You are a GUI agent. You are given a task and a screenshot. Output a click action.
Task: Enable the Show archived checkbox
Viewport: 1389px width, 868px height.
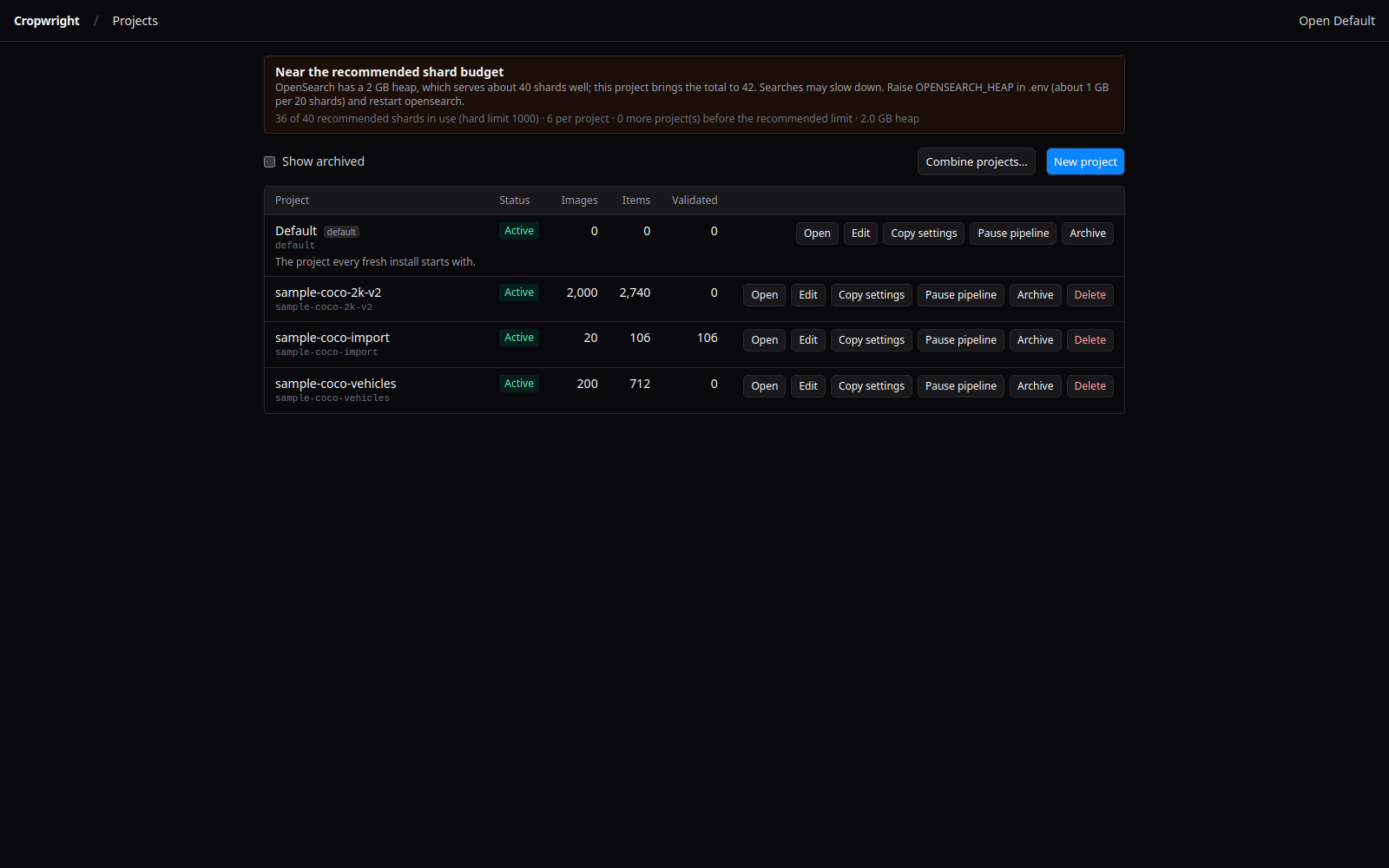(x=270, y=162)
